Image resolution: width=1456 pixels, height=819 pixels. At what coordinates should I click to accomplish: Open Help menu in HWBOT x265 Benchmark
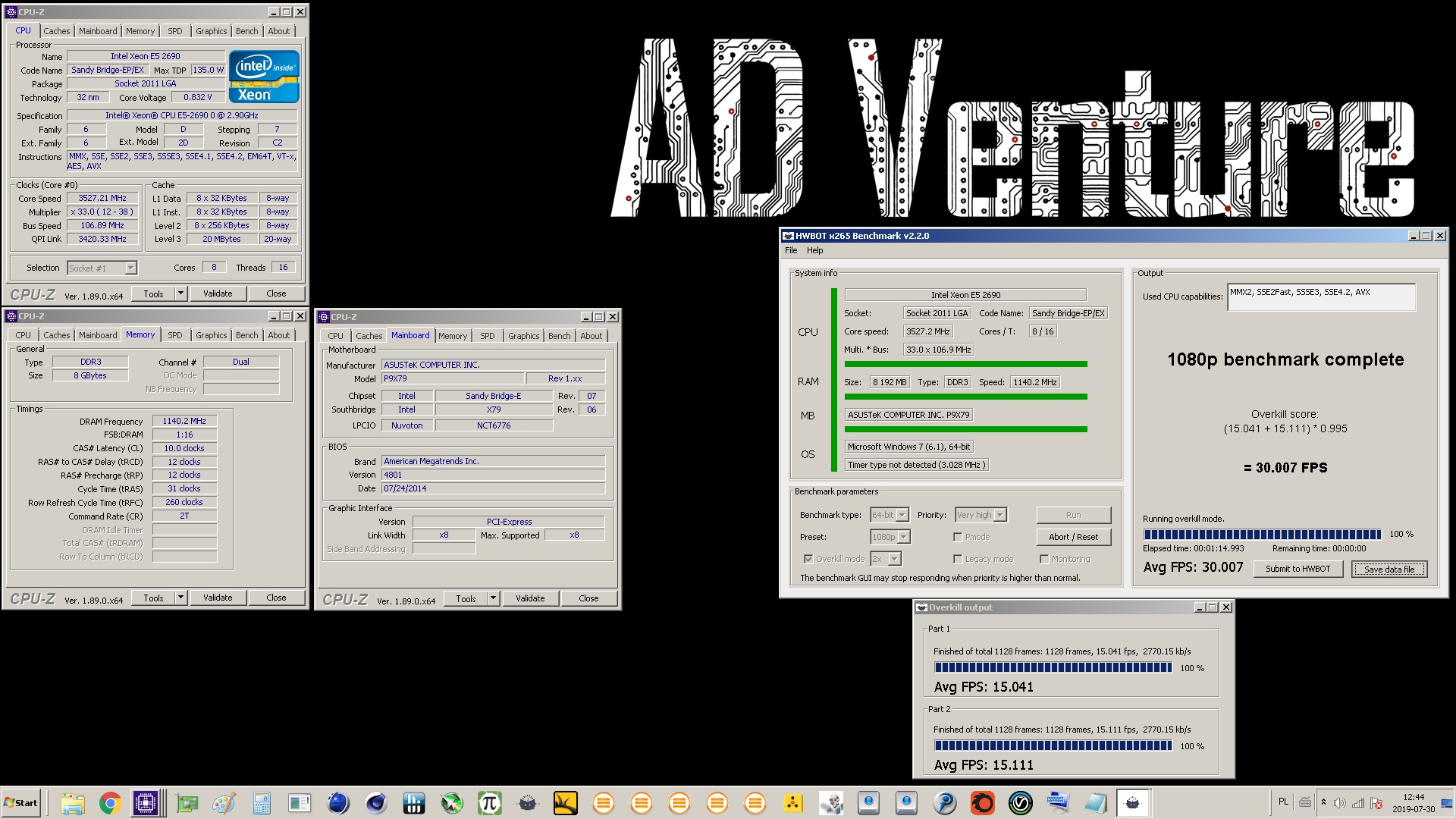tap(814, 250)
